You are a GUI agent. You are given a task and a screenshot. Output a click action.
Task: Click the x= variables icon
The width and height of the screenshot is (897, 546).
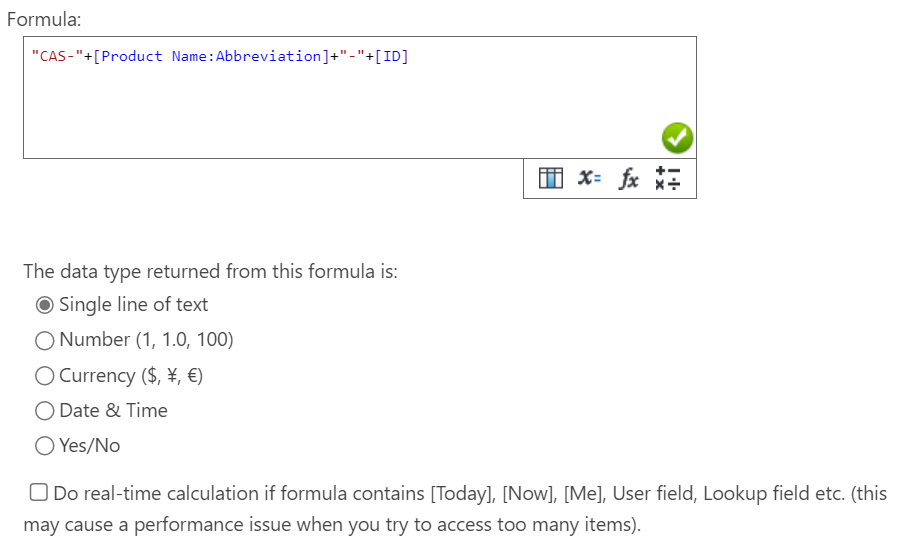(589, 178)
